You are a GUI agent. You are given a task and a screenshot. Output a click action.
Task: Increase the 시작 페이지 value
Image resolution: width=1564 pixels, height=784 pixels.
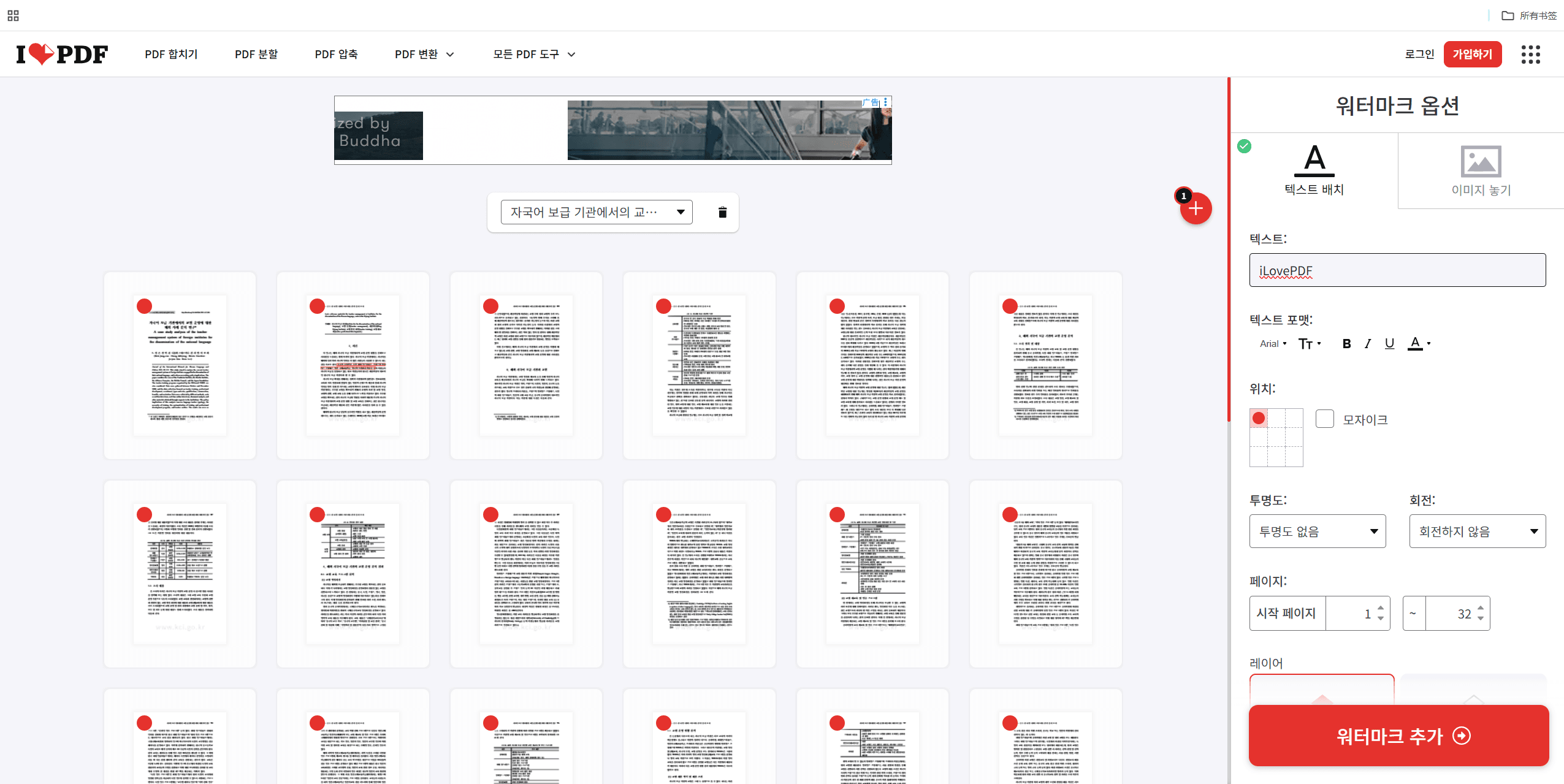1380,608
